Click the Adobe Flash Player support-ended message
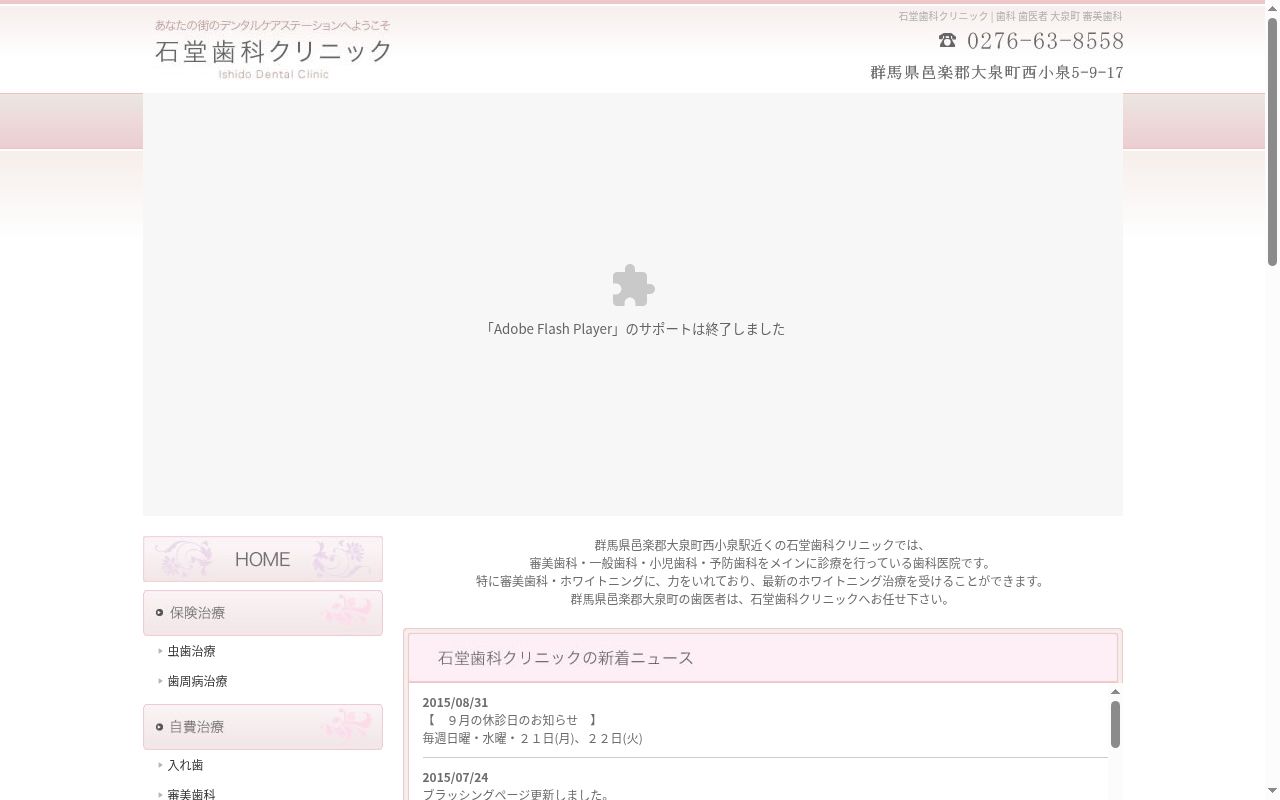The height and width of the screenshot is (800, 1280). coord(633,329)
